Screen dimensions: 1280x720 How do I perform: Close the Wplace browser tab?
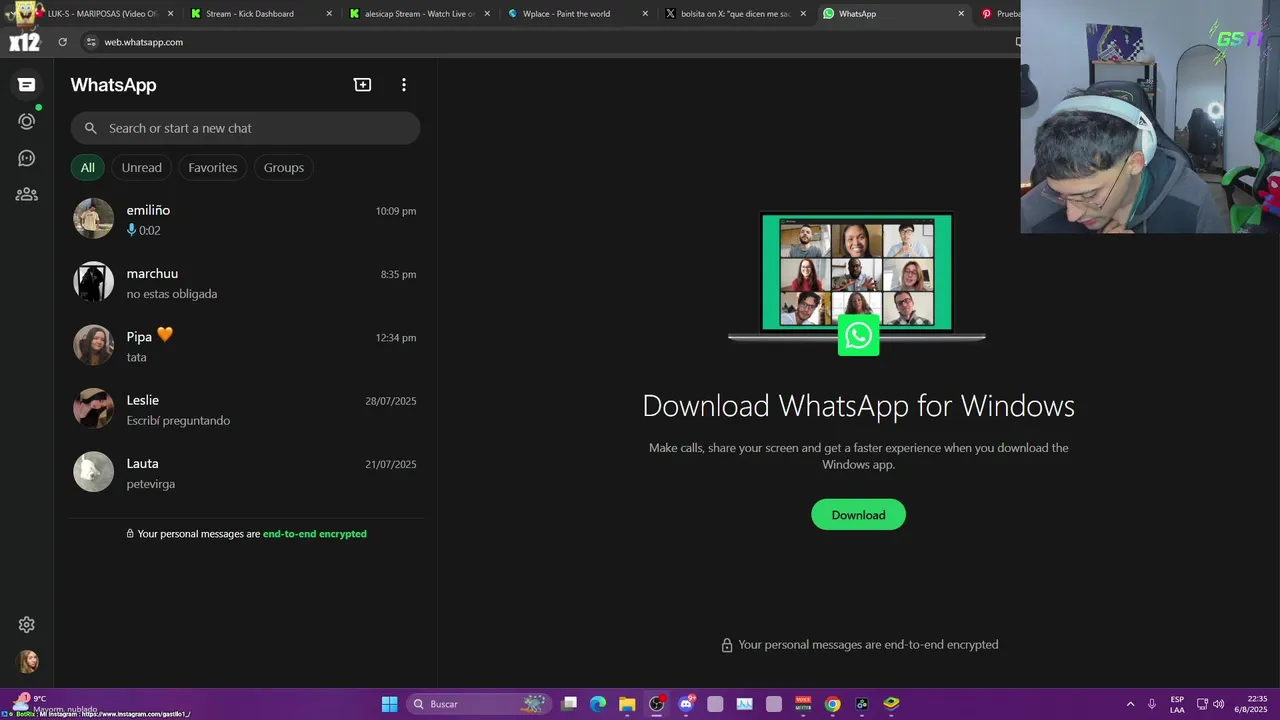(x=645, y=14)
